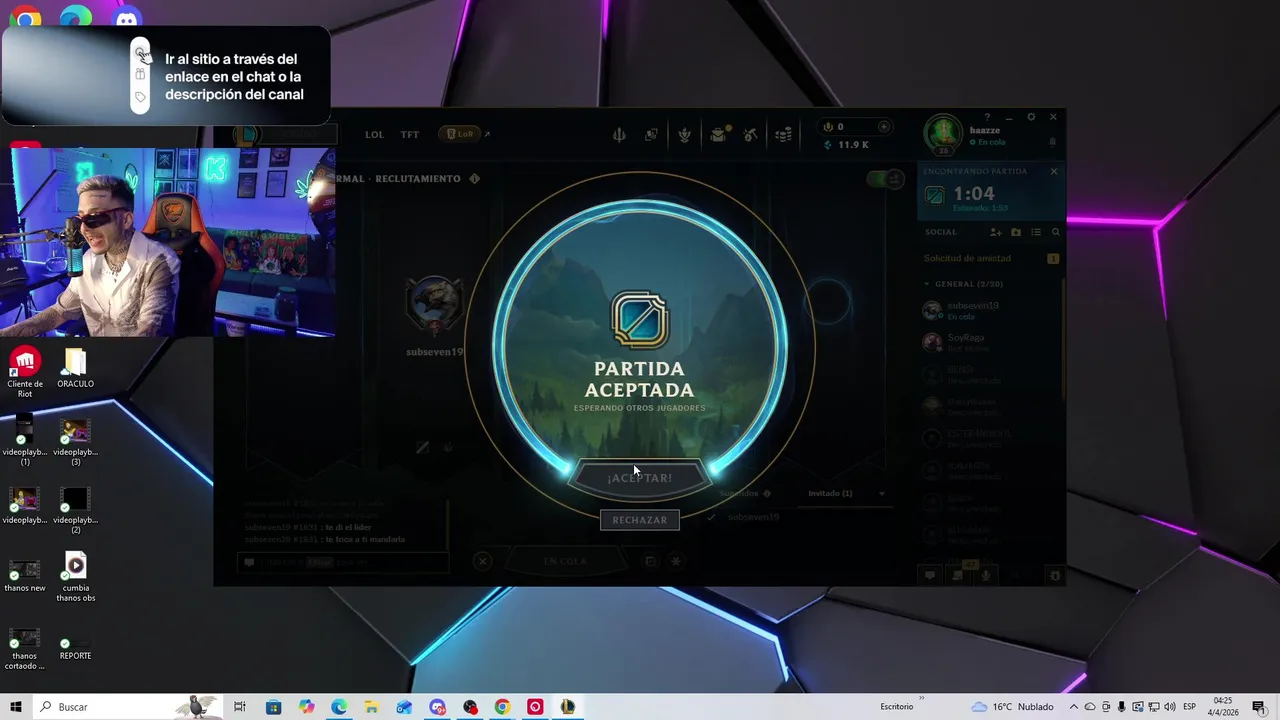Click the bug report icon in the social footer
This screenshot has width=1280, height=720.
coord(1054,575)
